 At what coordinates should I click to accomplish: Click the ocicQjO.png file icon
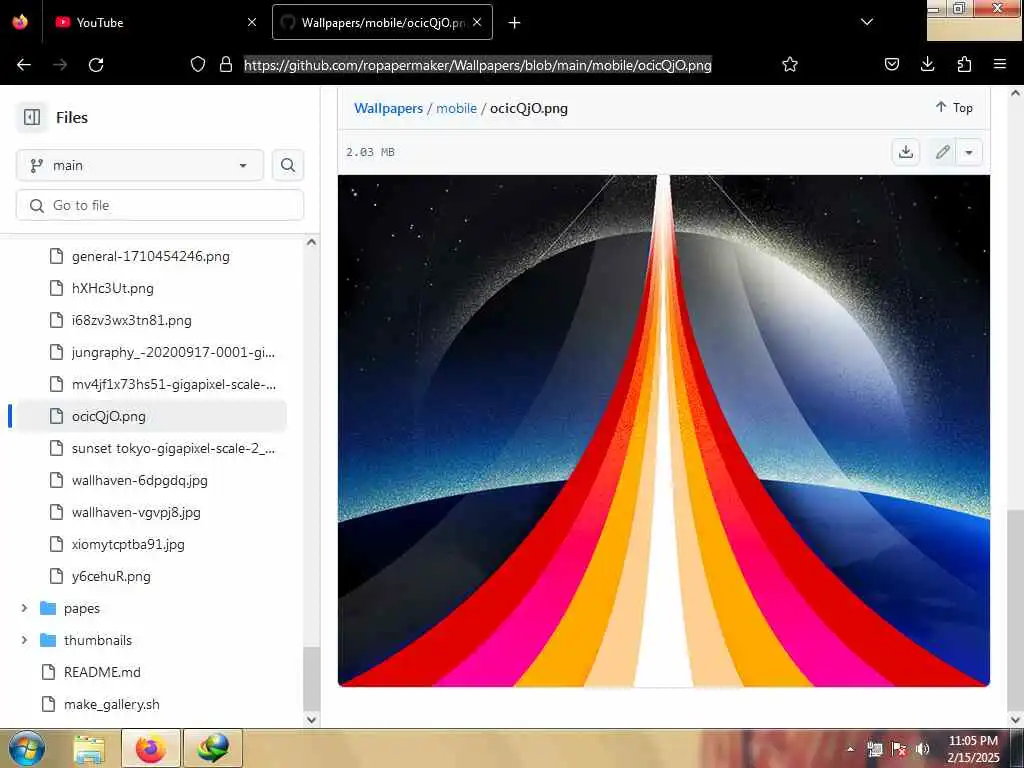(57, 416)
